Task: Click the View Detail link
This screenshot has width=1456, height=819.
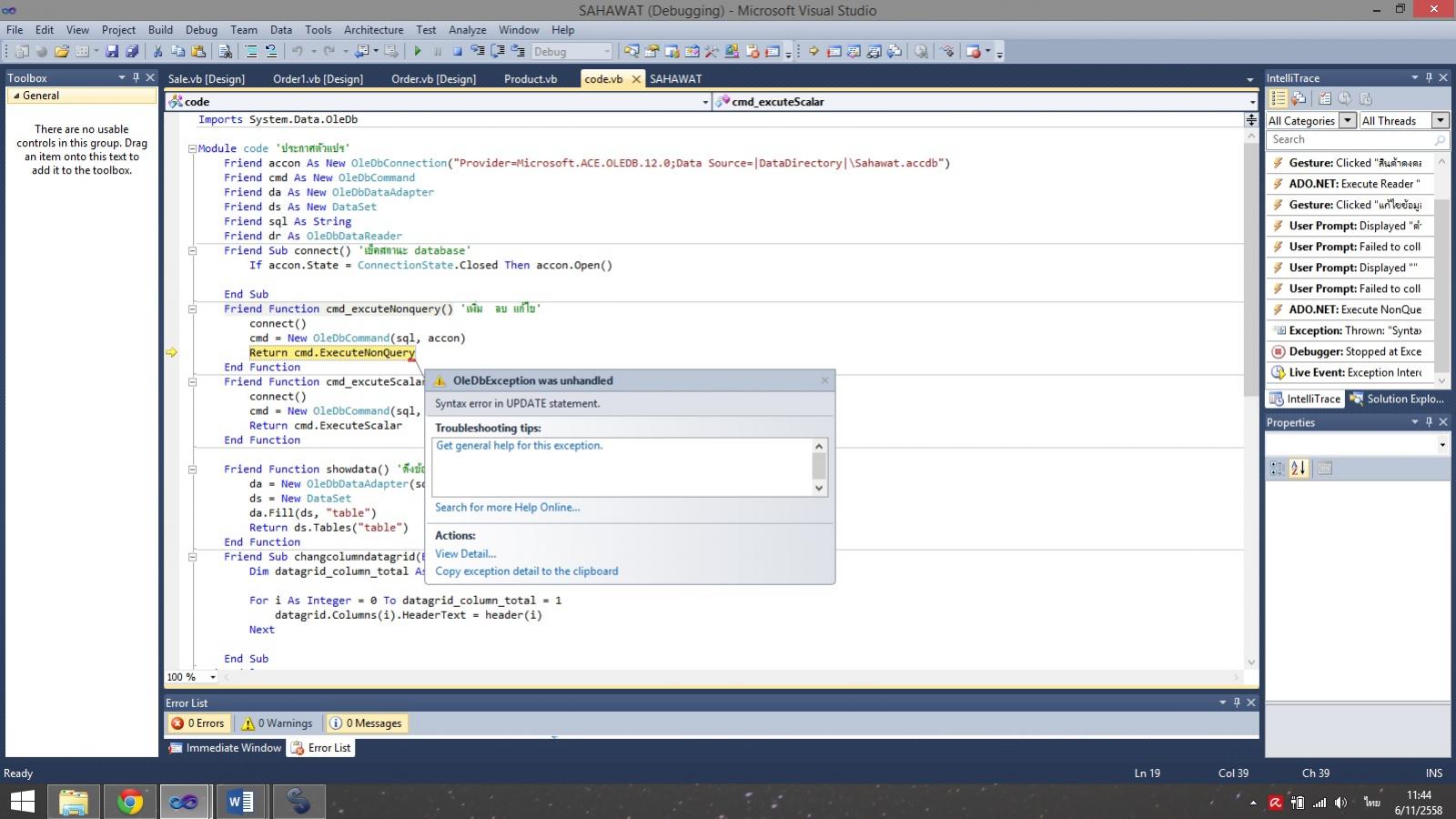Action: click(x=465, y=553)
